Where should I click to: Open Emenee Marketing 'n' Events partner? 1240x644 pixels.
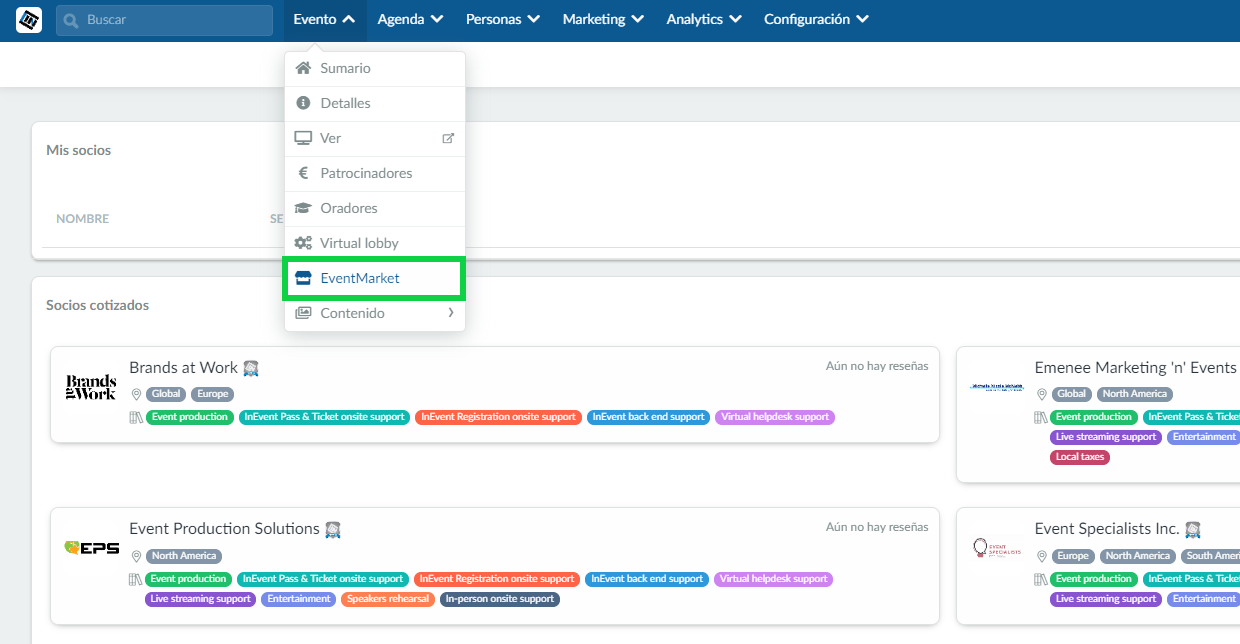click(1135, 367)
